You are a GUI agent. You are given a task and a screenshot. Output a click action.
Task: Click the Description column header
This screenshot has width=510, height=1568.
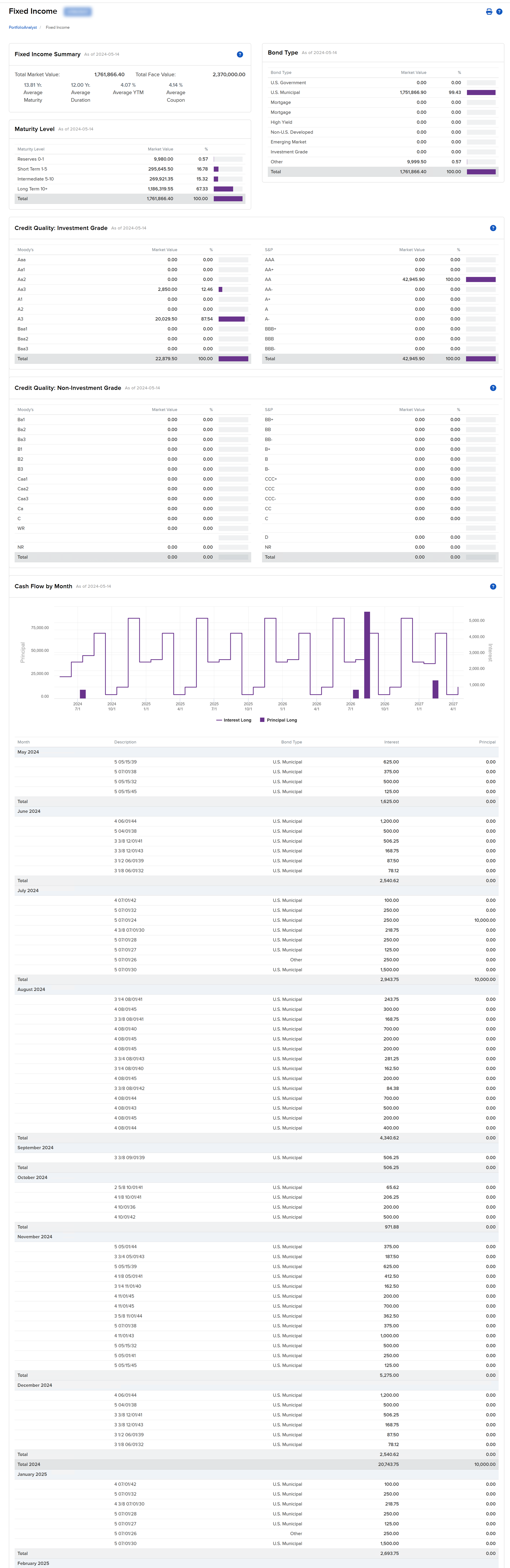(125, 742)
